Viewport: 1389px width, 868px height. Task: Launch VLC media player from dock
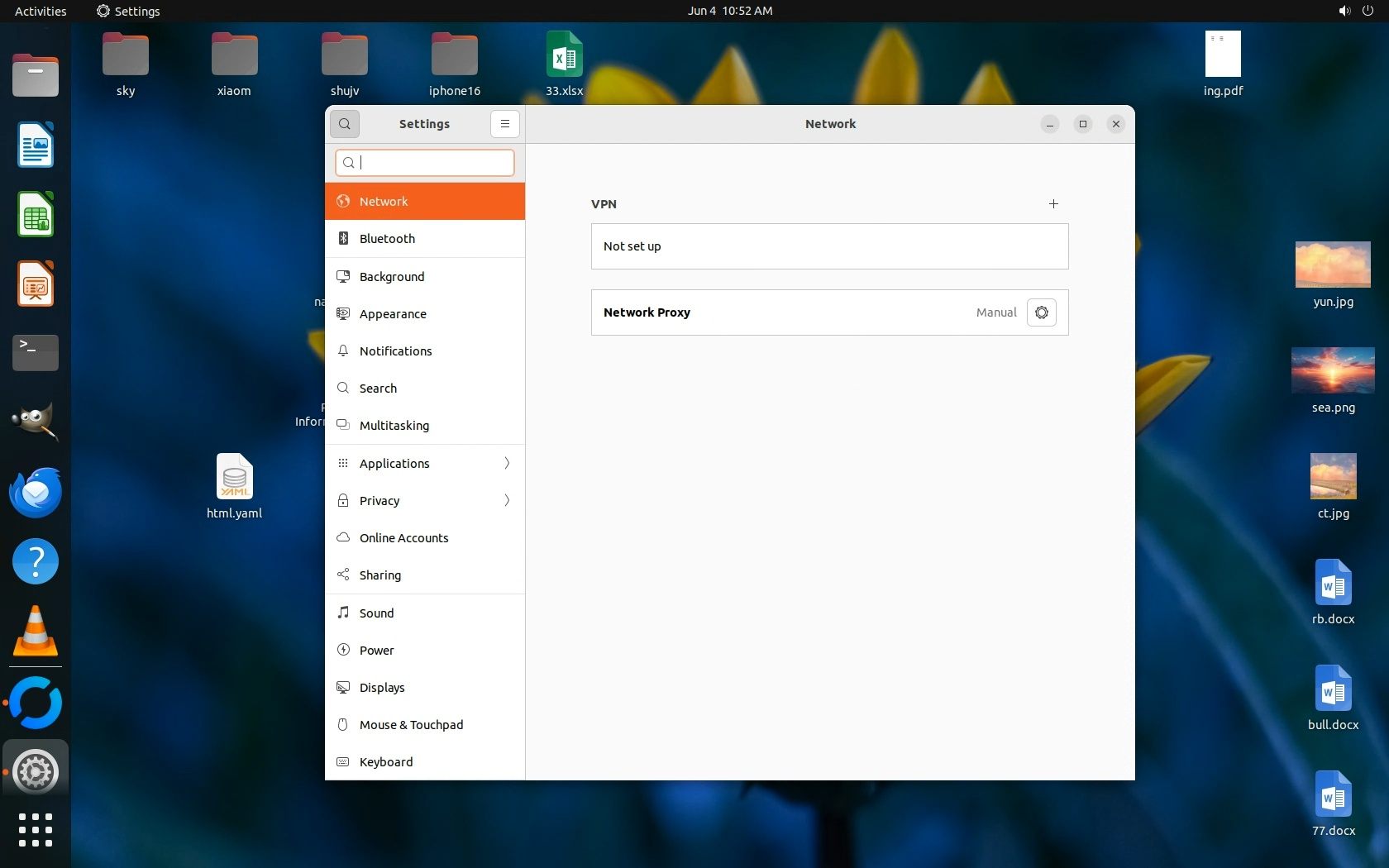pyautogui.click(x=36, y=632)
